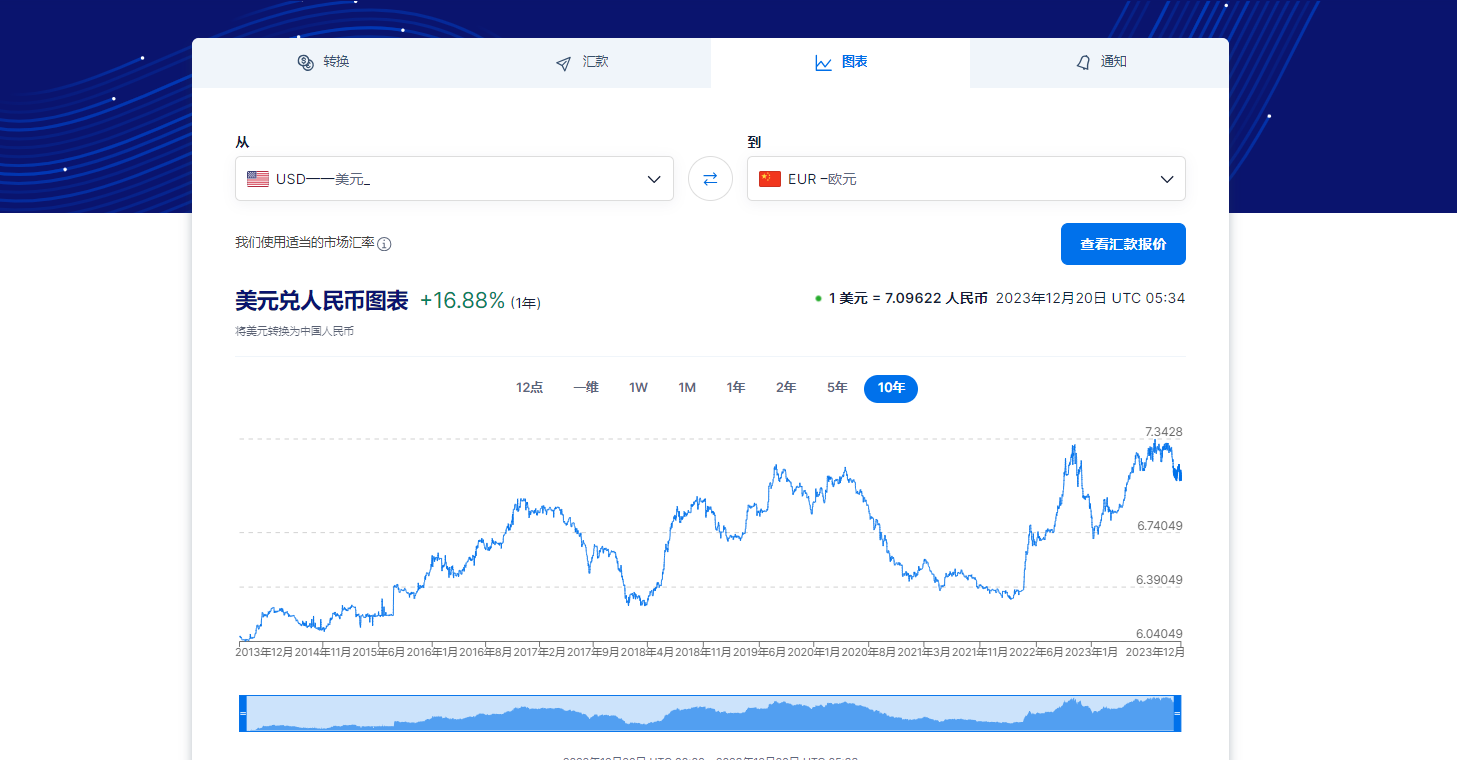Screen dimensions: 1457x760
Task: Expand the EUR to-currency dropdown chevron
Action: 1166,179
